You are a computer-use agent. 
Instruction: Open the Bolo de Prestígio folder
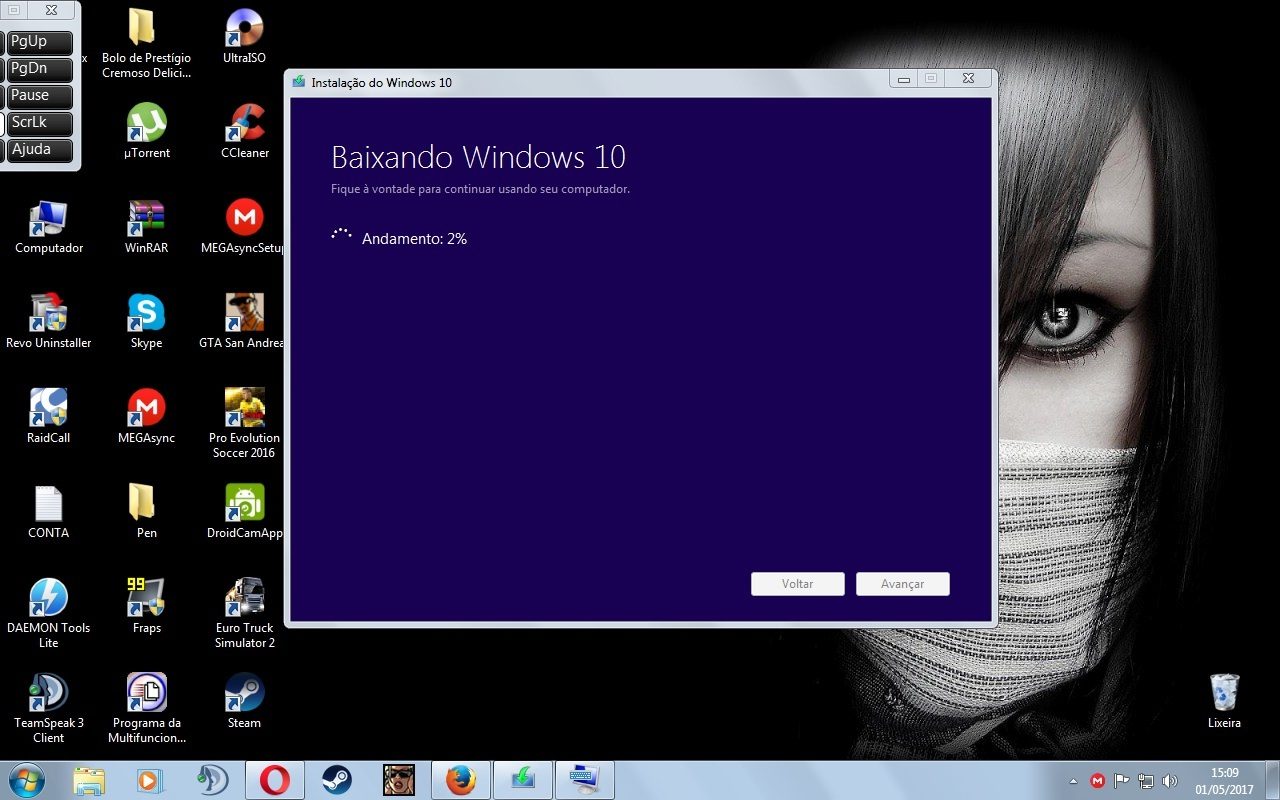(x=146, y=43)
